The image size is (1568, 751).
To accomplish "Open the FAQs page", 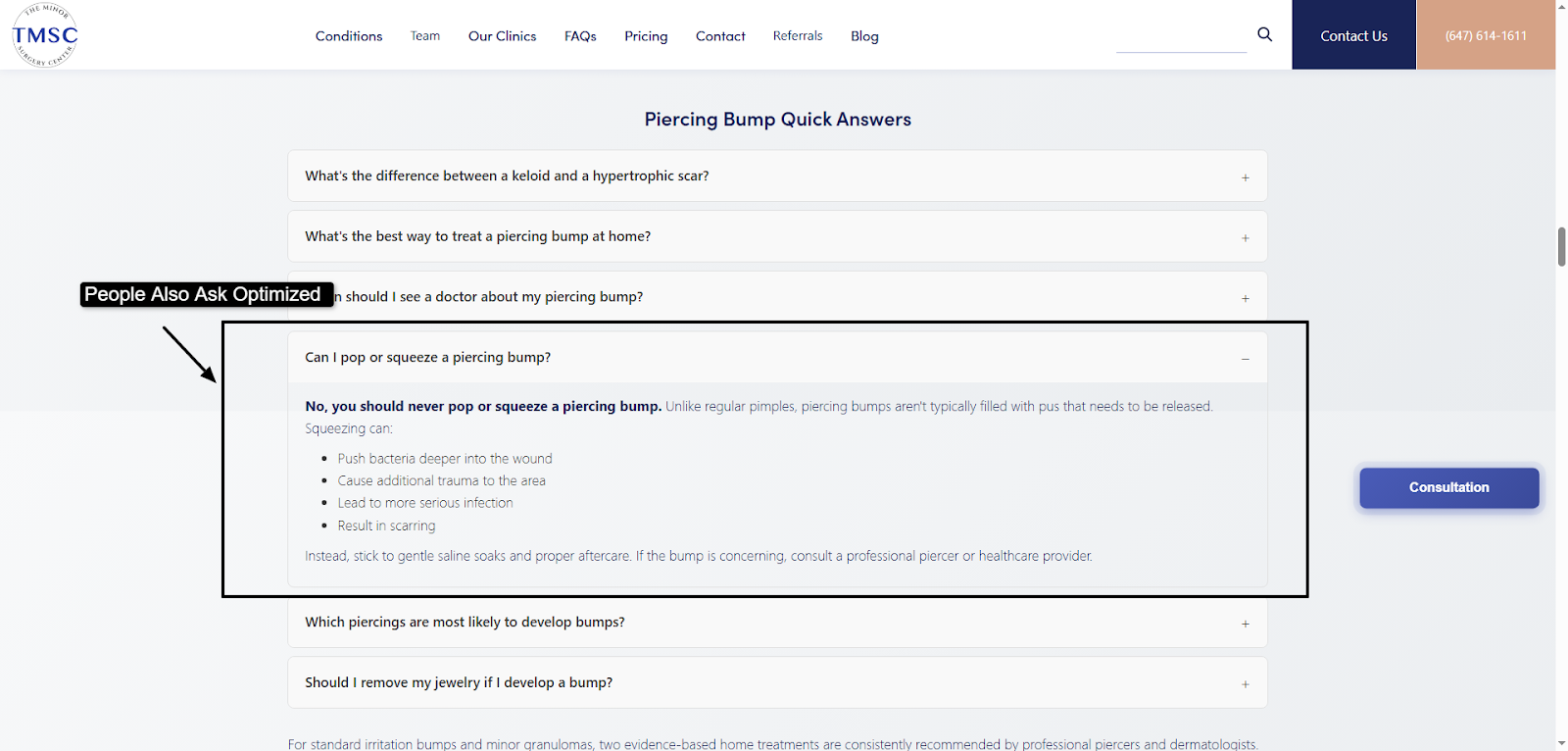I will pos(580,36).
